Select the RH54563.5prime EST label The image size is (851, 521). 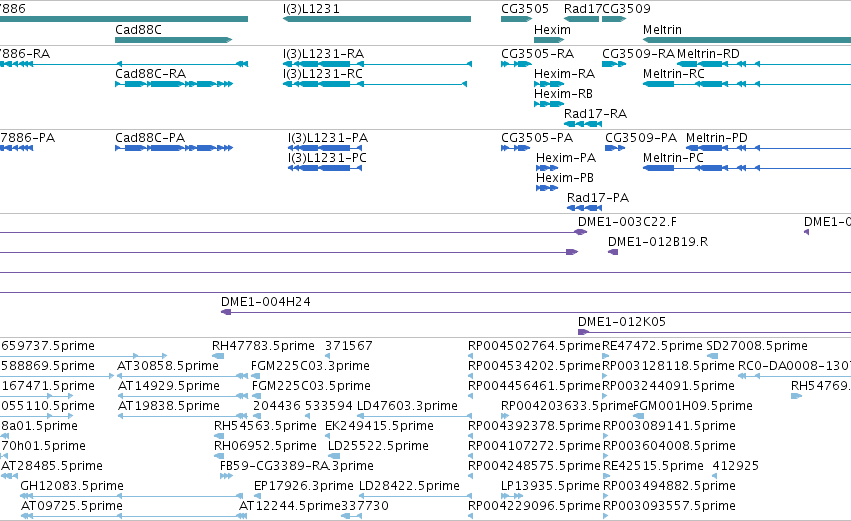pos(265,426)
